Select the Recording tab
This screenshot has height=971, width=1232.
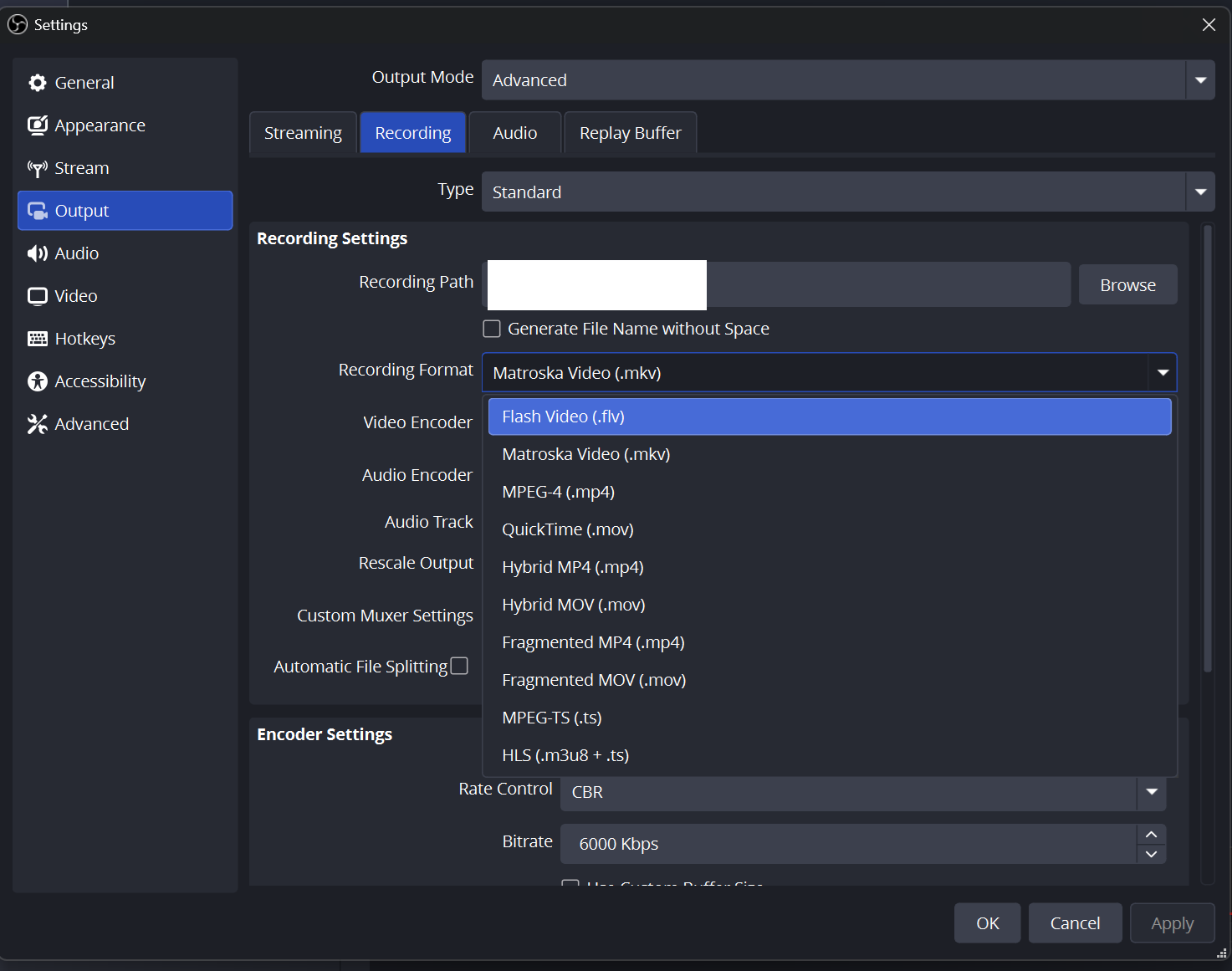click(x=413, y=133)
